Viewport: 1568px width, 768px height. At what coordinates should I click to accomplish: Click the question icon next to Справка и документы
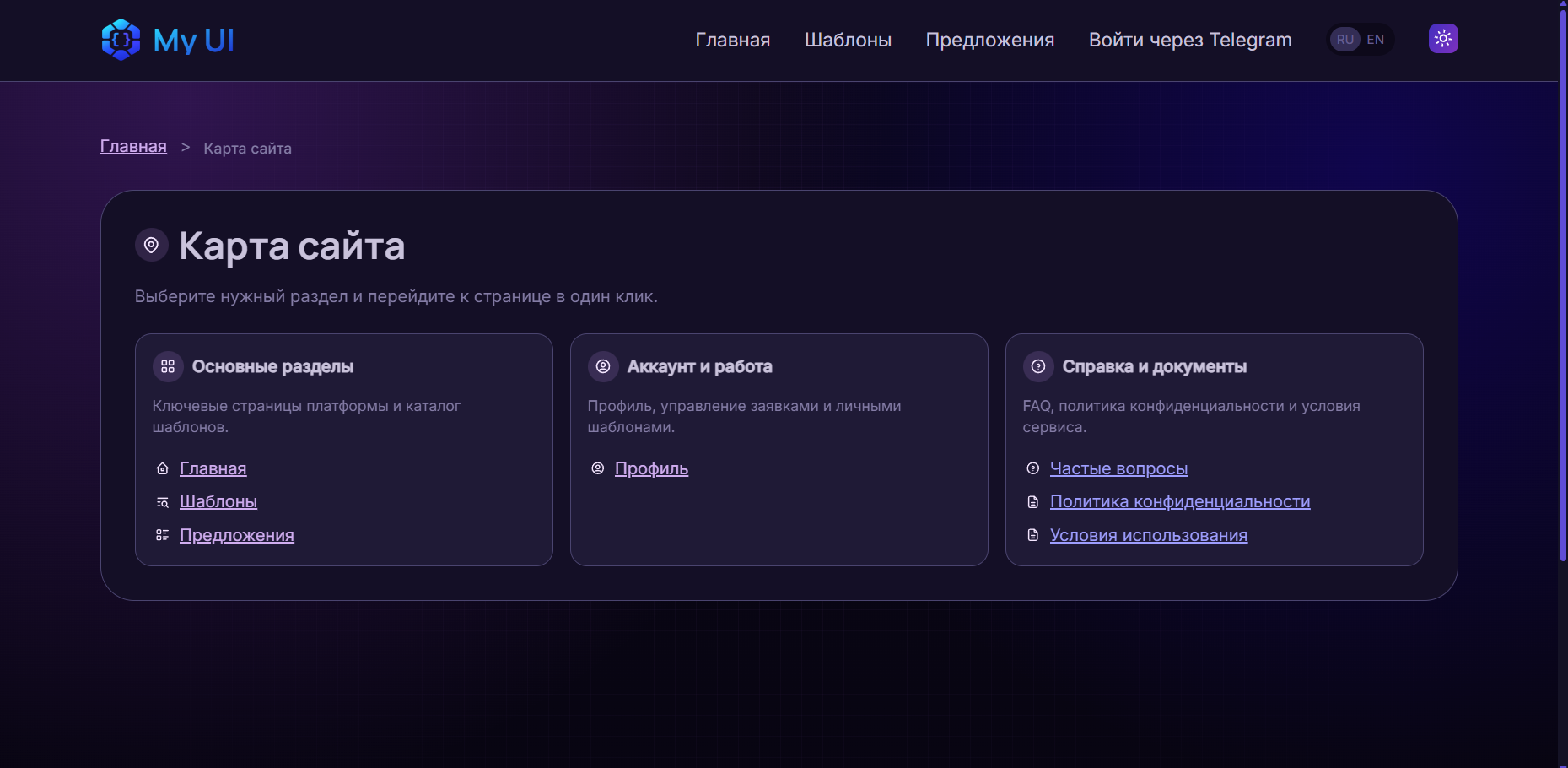click(x=1038, y=366)
